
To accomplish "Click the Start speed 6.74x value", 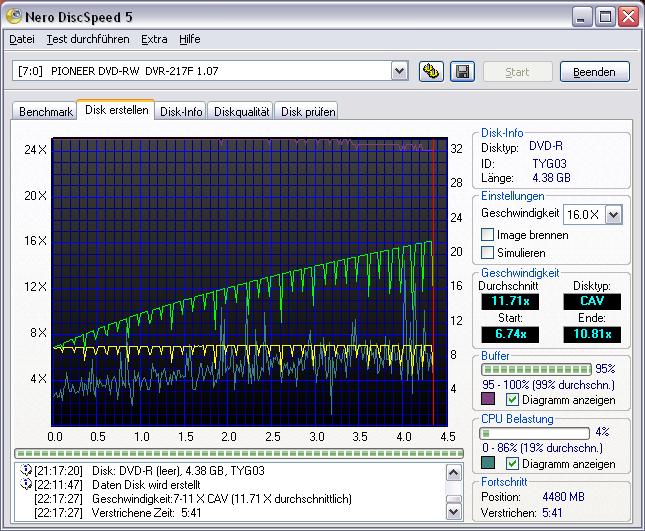I will 510,334.
